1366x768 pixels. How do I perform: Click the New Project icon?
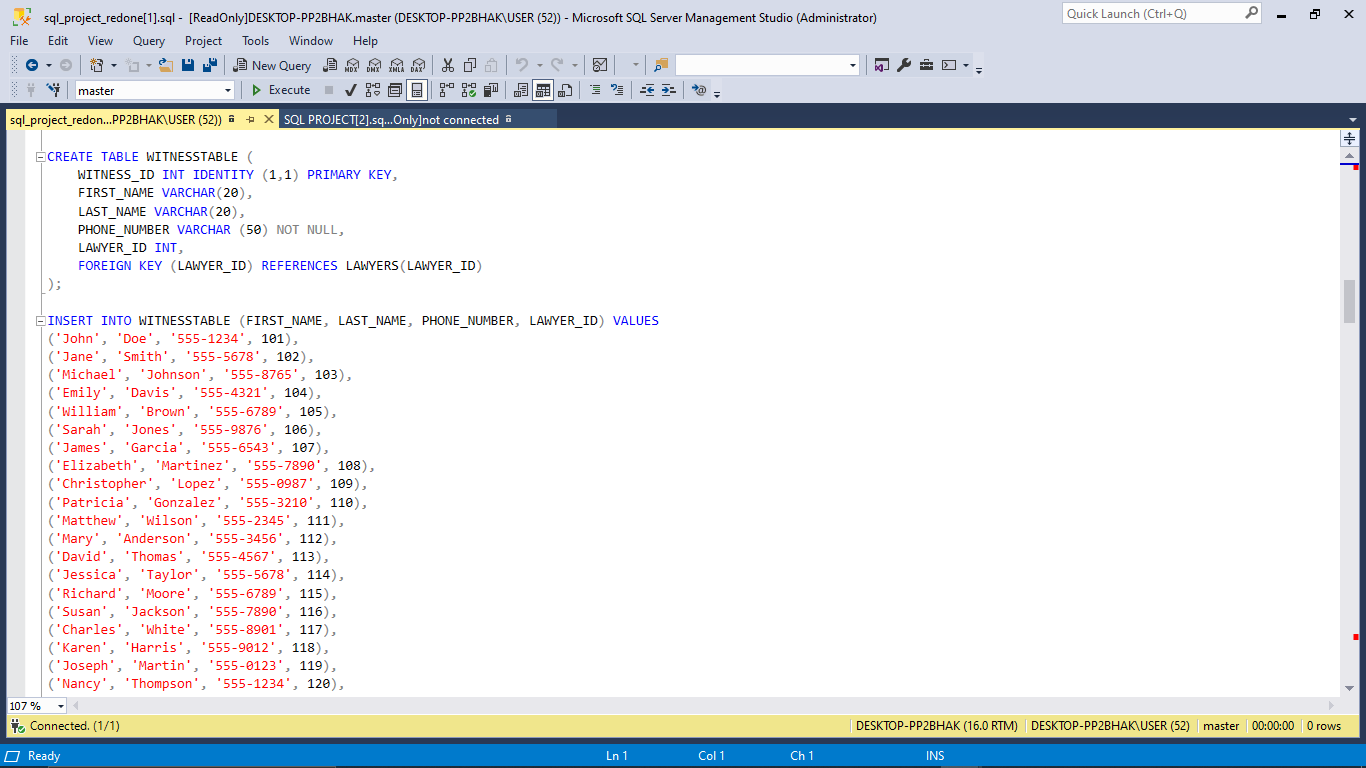[97, 65]
